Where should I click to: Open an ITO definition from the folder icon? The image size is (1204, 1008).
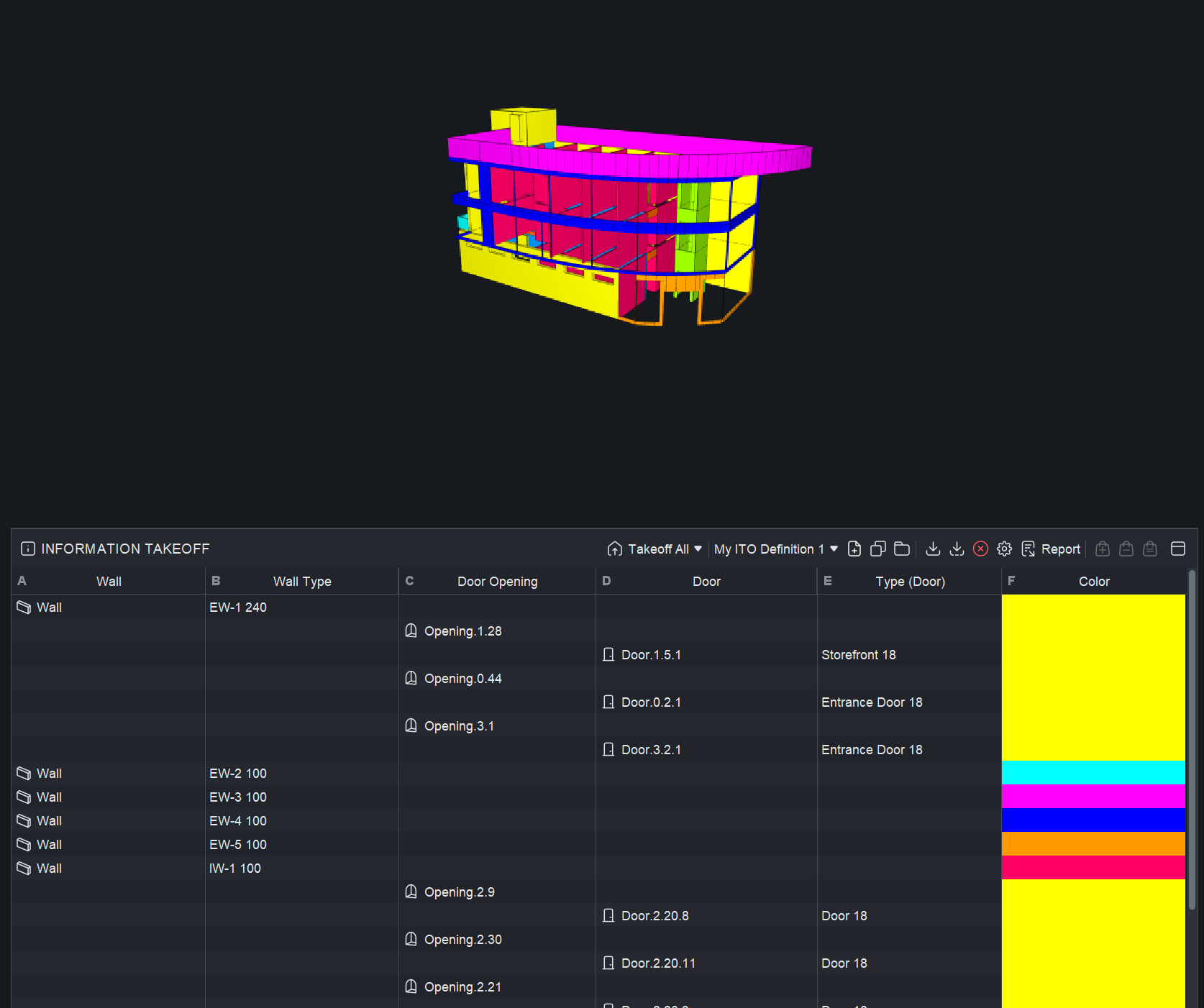(902, 549)
